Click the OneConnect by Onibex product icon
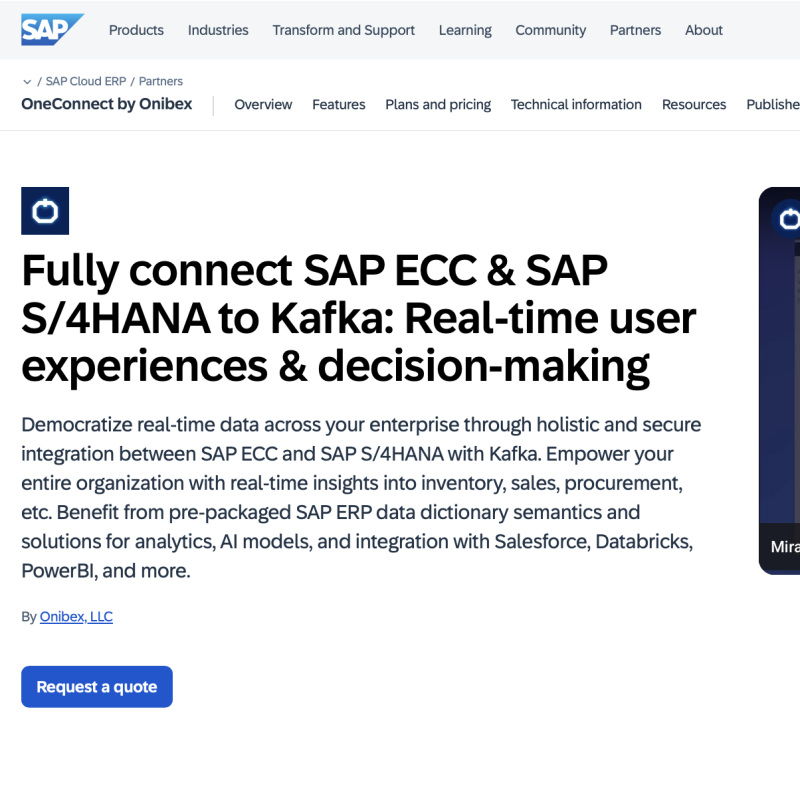This screenshot has width=800, height=800. 45,211
